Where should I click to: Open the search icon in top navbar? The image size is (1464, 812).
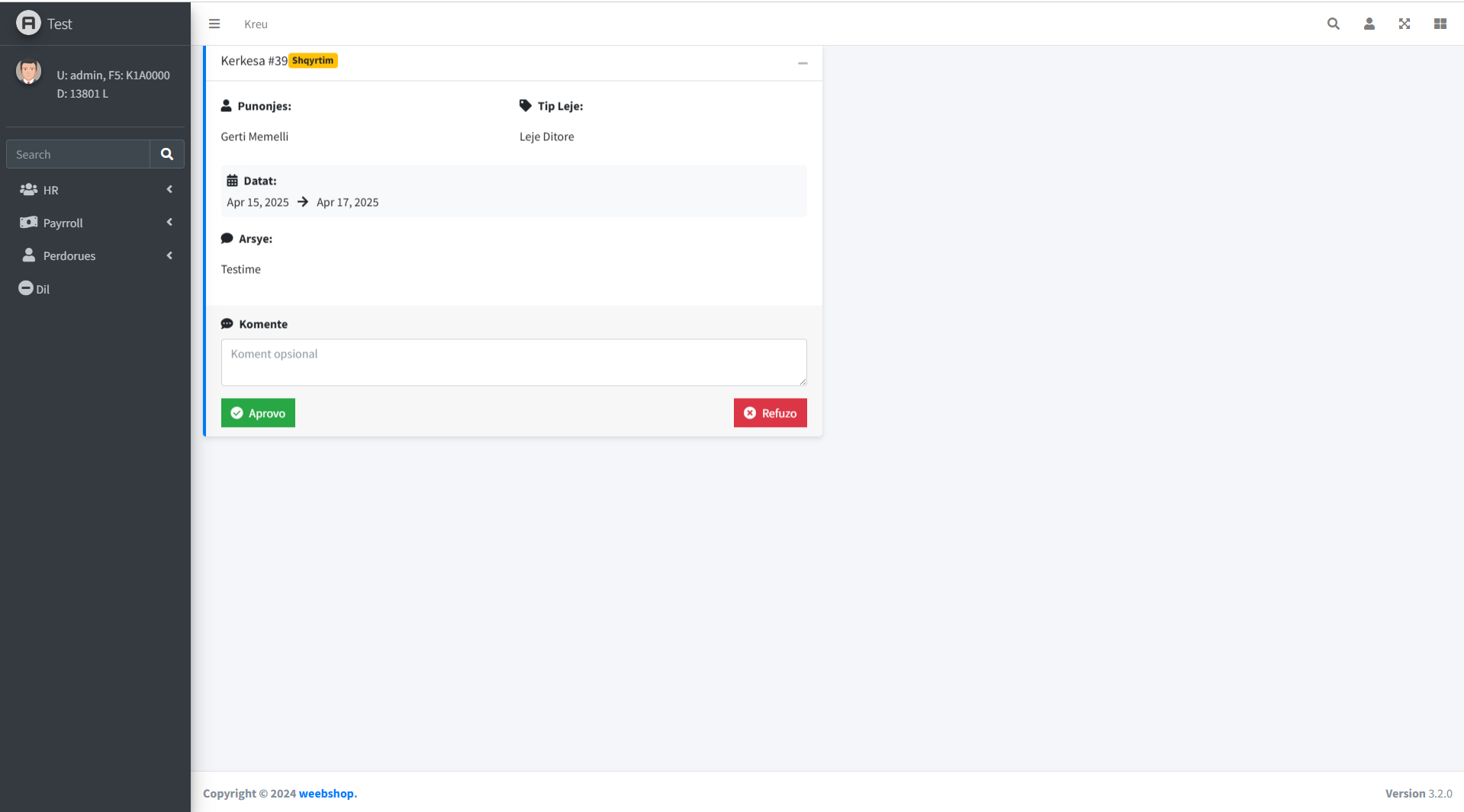[1333, 24]
